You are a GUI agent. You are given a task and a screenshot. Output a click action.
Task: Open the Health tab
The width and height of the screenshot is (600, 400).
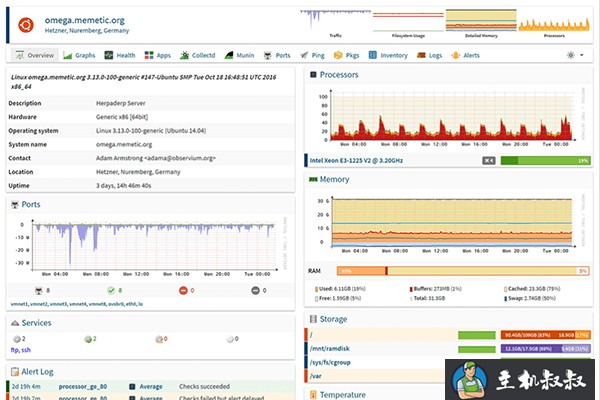tap(120, 55)
